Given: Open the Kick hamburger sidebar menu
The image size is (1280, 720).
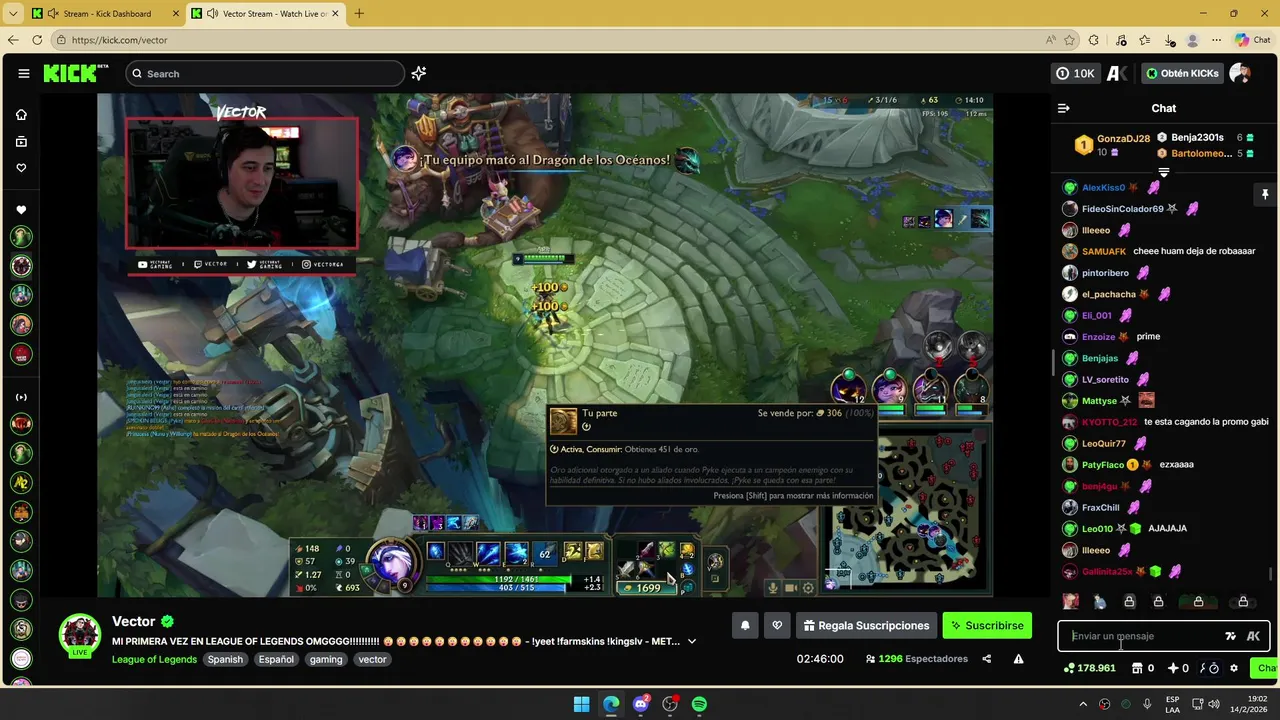Looking at the screenshot, I should click(x=24, y=73).
